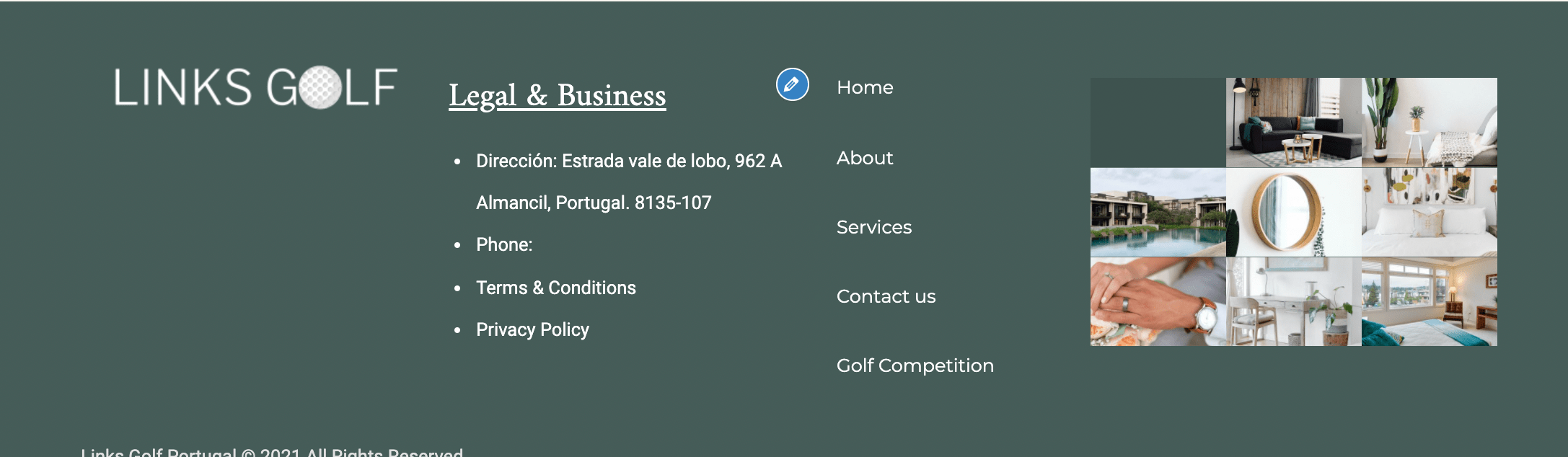The image size is (1568, 457).
Task: Open the About menu link
Action: pyautogui.click(x=865, y=158)
